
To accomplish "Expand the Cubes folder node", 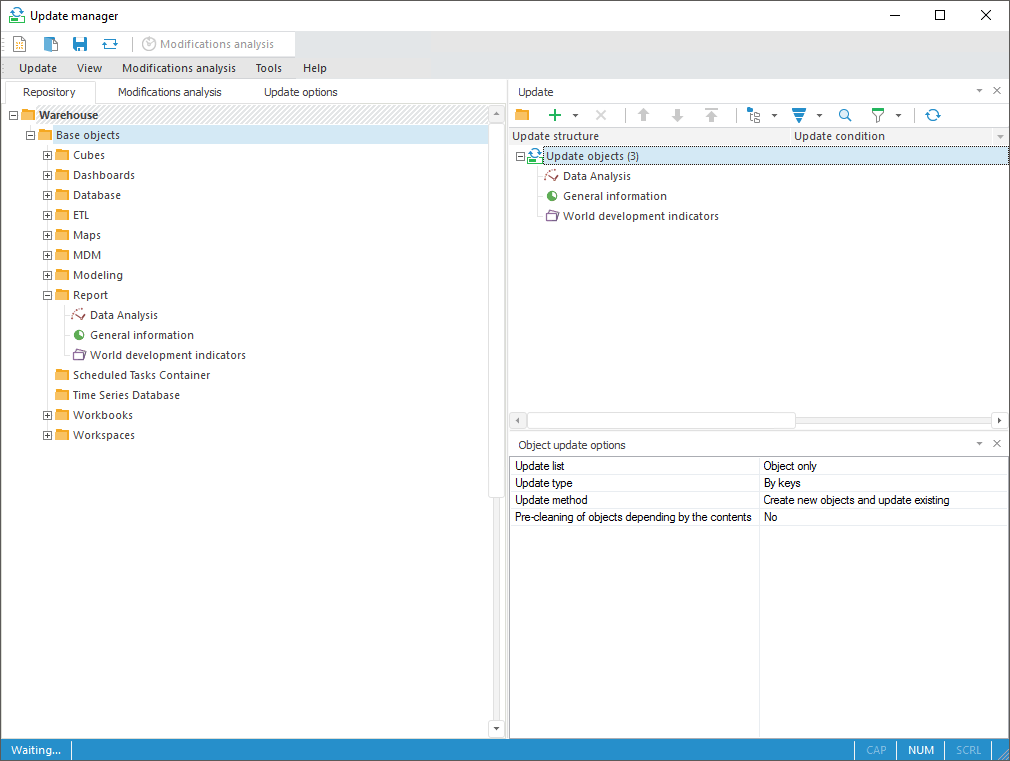I will point(47,155).
